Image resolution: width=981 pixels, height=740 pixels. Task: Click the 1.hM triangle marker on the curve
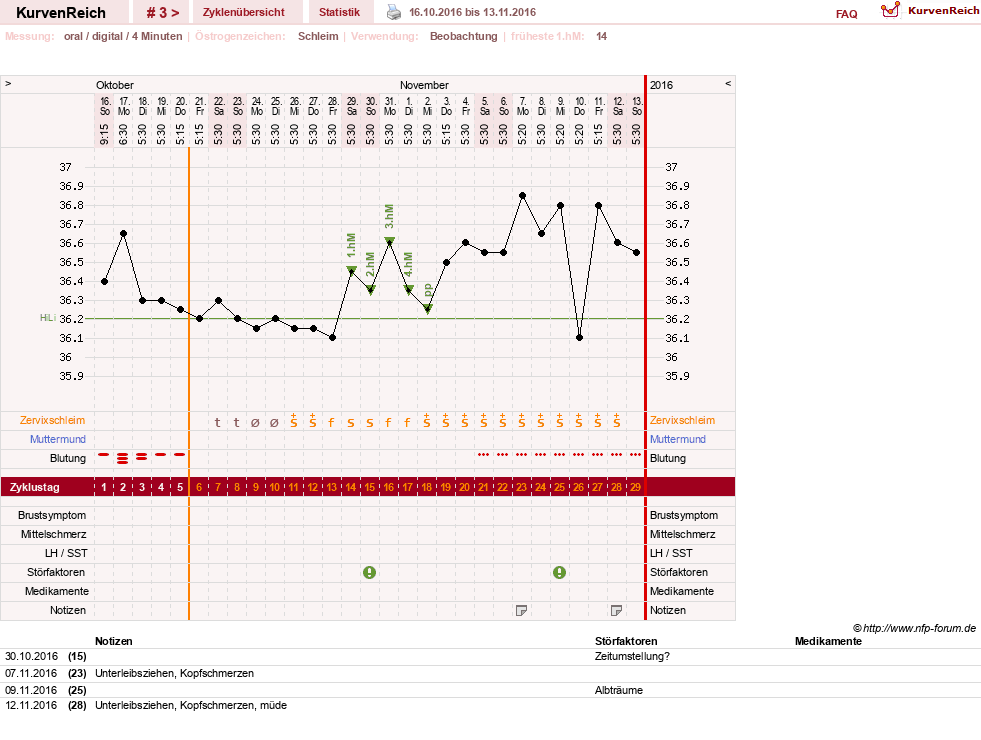coord(352,270)
